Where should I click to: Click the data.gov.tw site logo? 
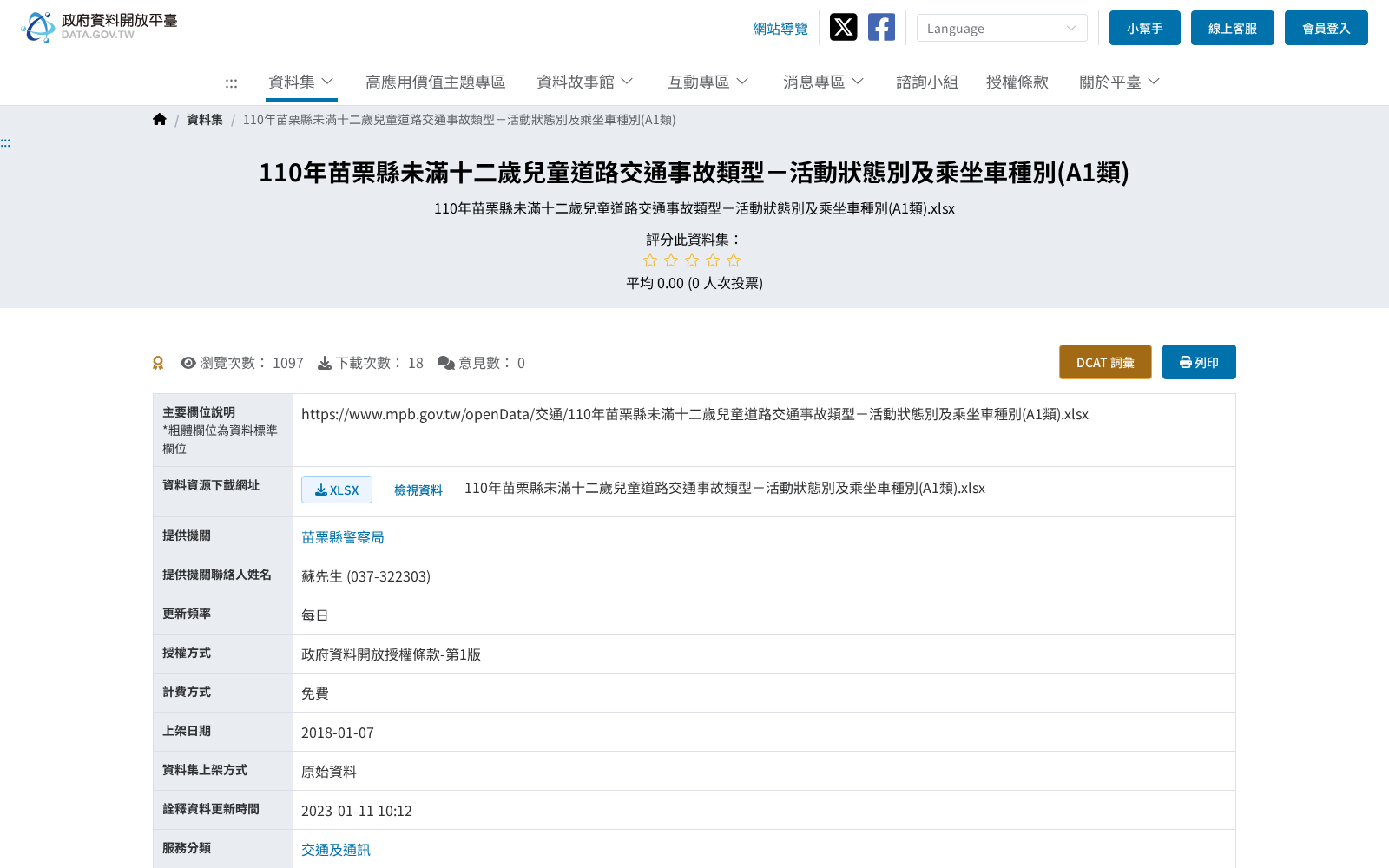pyautogui.click(x=99, y=27)
